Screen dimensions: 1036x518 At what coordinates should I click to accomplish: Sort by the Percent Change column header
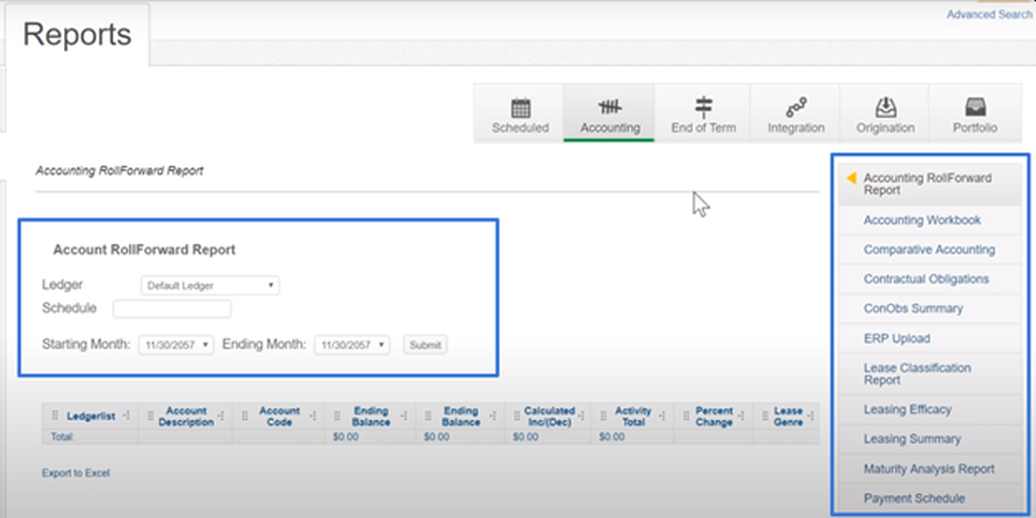tap(714, 416)
